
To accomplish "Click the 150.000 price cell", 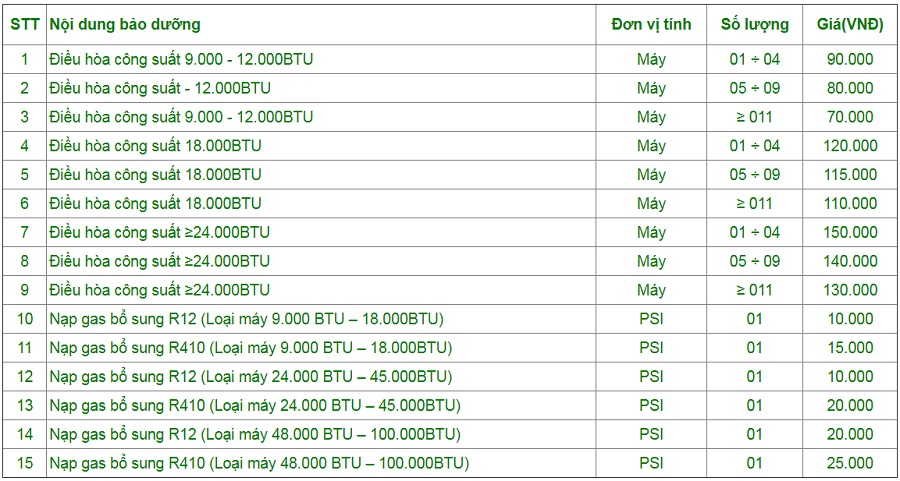I will pos(850,233).
